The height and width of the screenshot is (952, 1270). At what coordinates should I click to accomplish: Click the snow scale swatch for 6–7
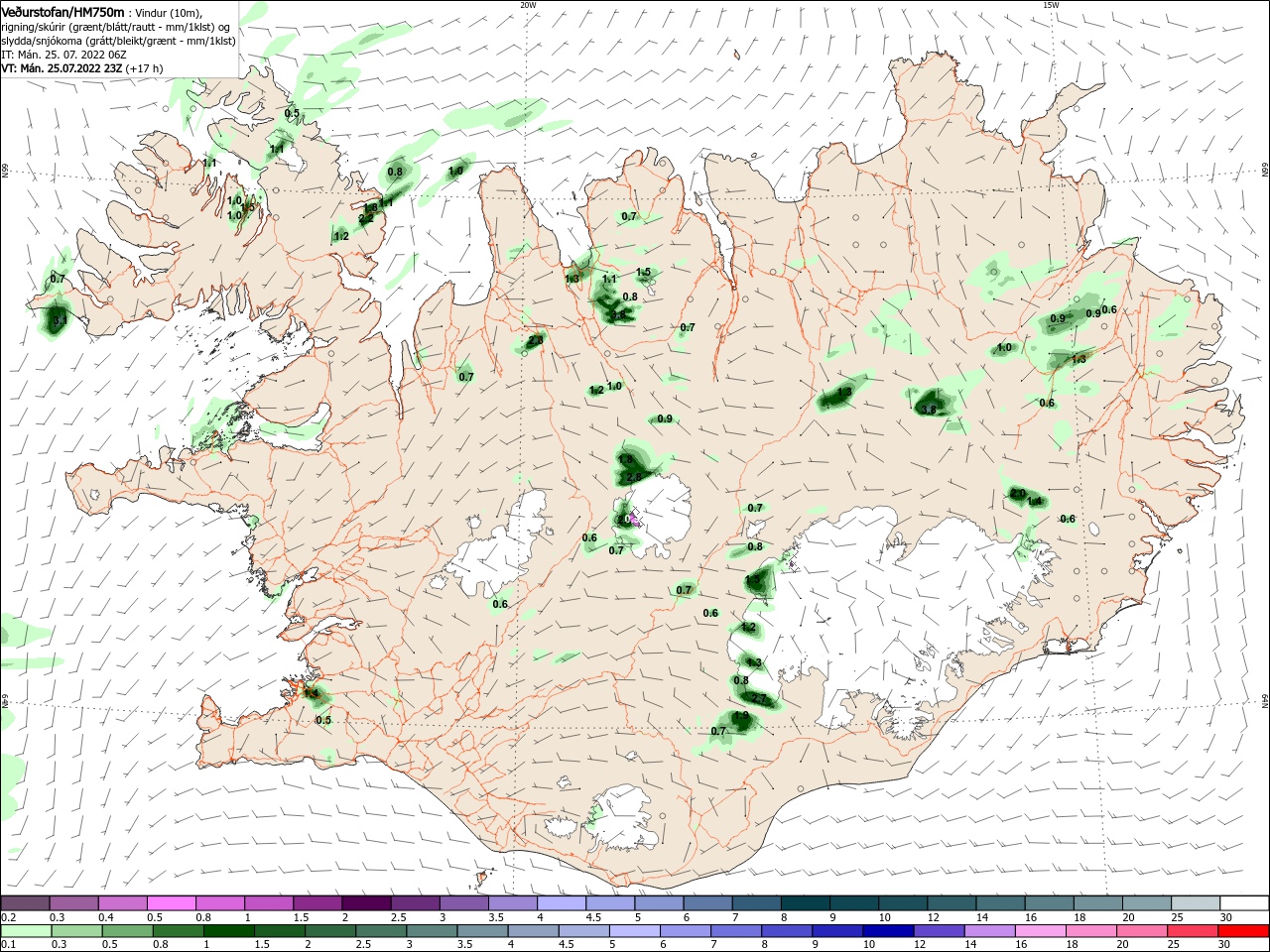(707, 903)
